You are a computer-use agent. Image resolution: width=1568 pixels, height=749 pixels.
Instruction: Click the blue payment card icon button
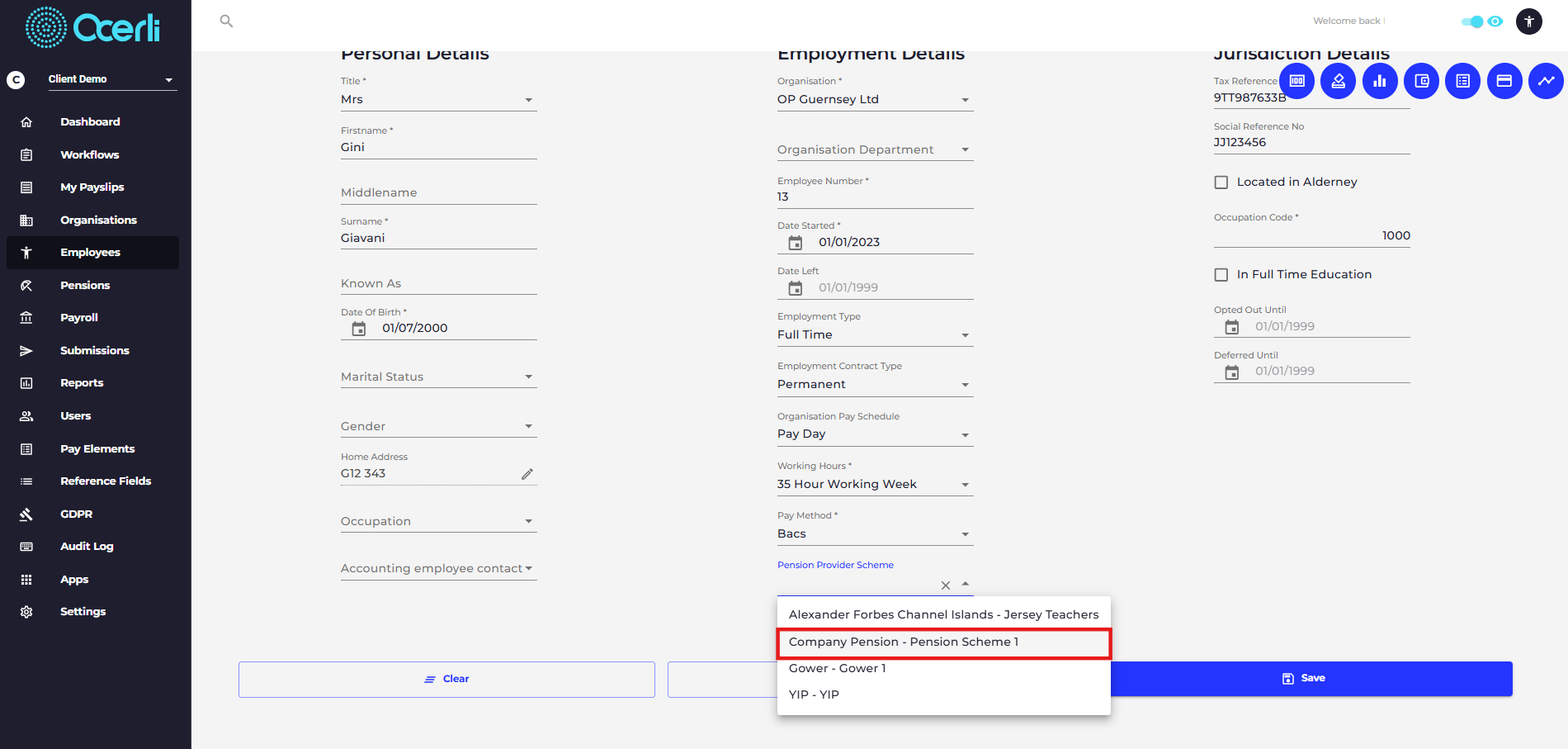pyautogui.click(x=1504, y=81)
